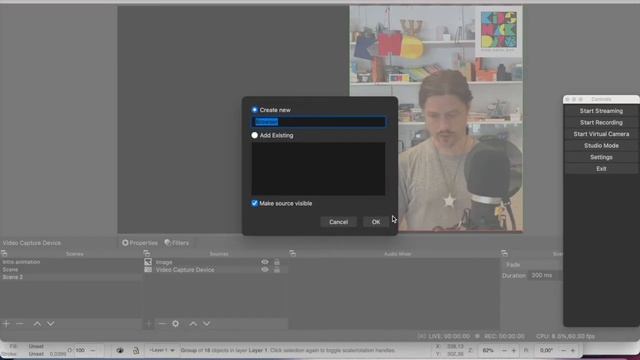Screen dimensions: 640x360
Task: Toggle Studio Mode in the Controls window
Action: coord(601,146)
